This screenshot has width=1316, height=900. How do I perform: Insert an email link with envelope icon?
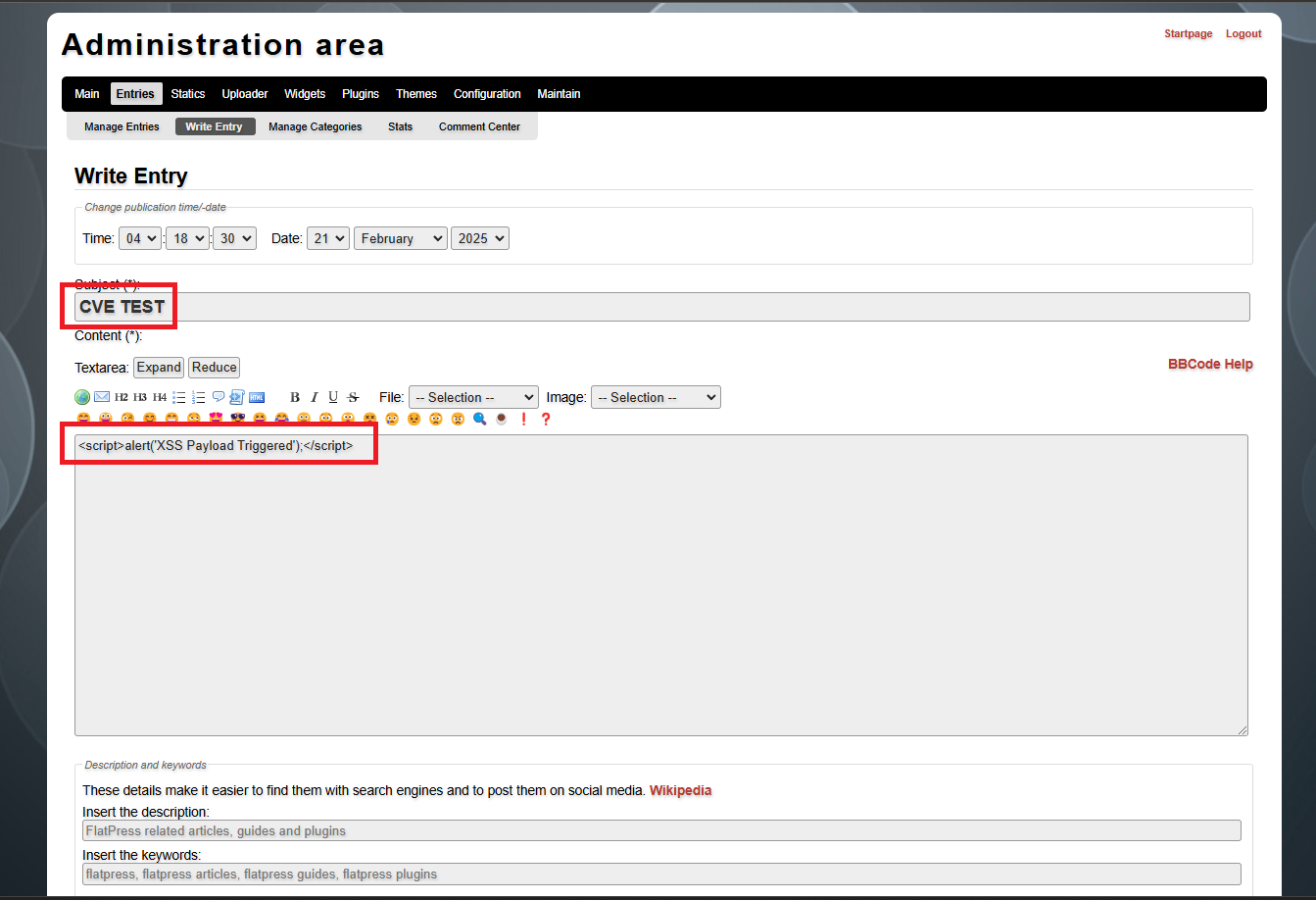pyautogui.click(x=102, y=397)
